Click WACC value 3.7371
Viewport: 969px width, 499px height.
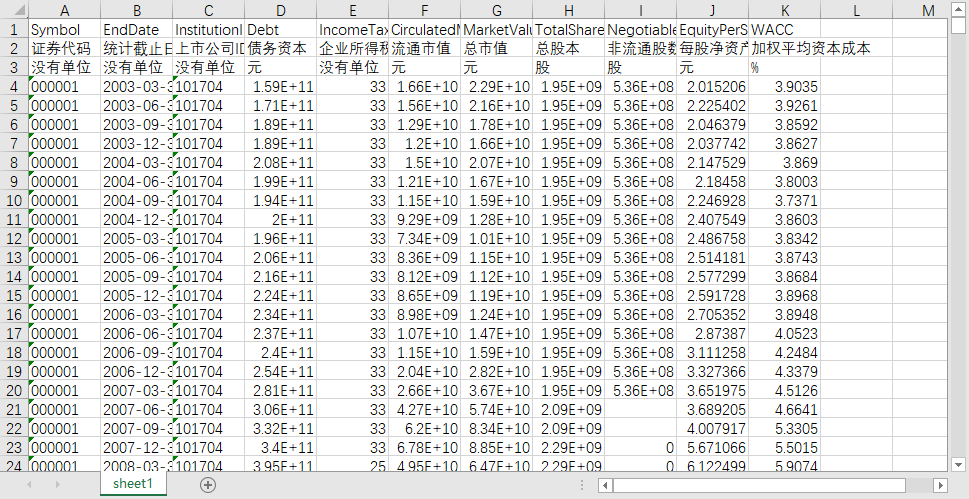[785, 200]
